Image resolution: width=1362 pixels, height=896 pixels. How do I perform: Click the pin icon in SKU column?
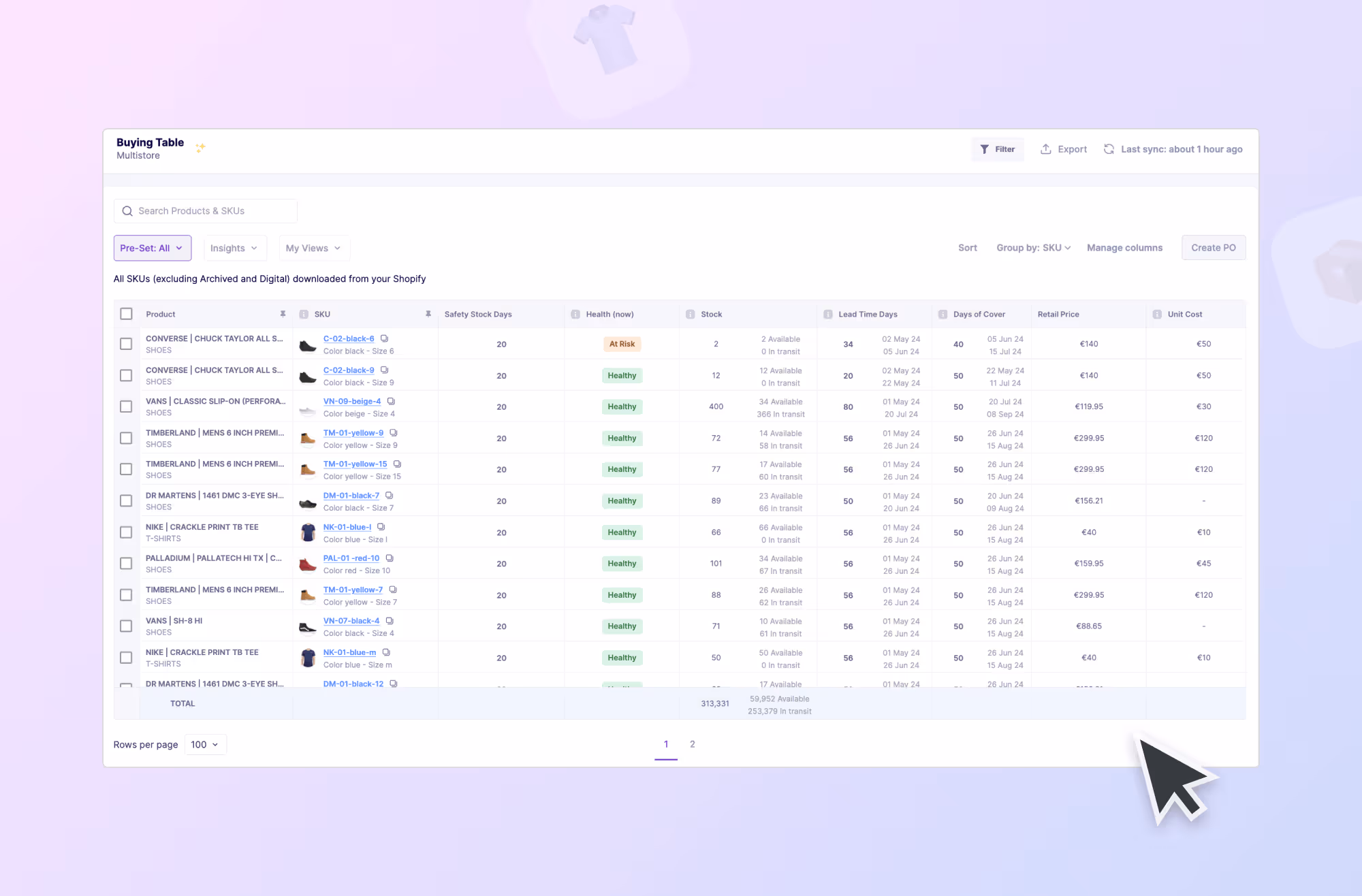428,314
